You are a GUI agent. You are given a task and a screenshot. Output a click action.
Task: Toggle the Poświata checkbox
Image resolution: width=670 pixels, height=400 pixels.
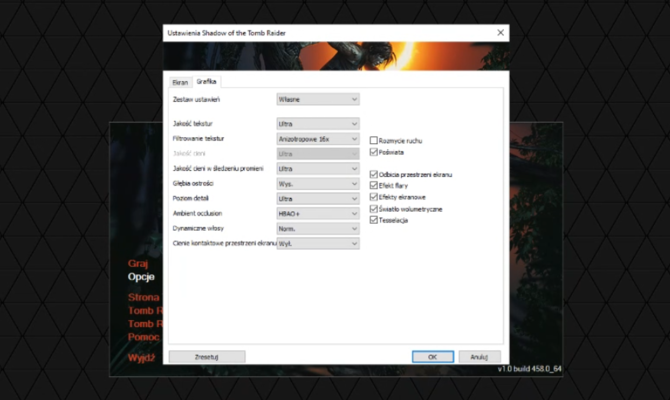pyautogui.click(x=373, y=152)
